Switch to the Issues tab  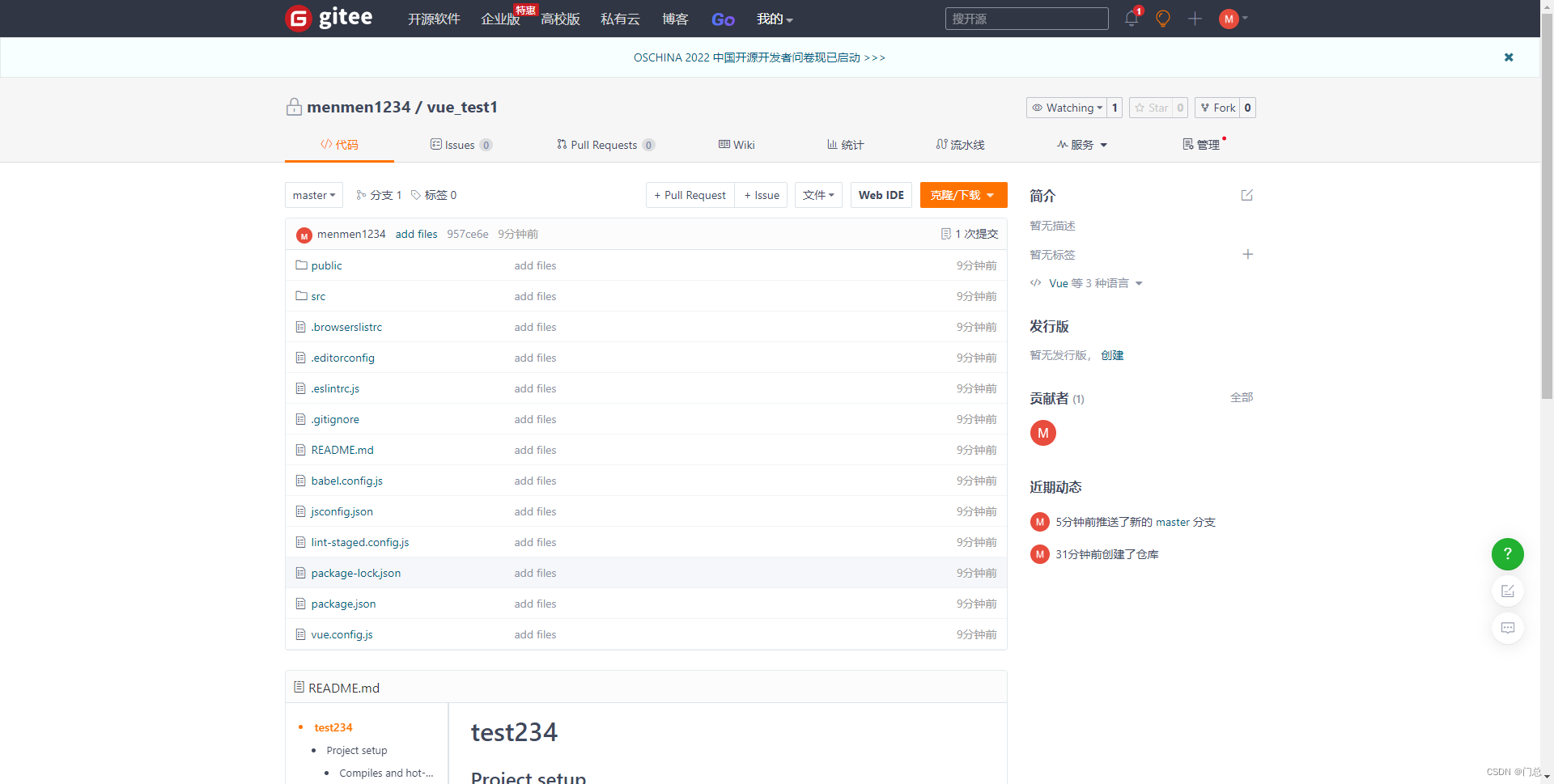click(461, 145)
